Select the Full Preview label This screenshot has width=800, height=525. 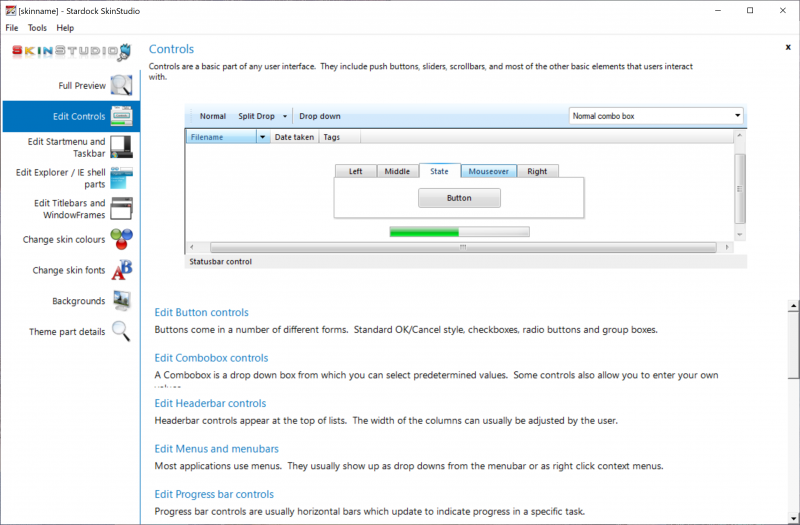coord(82,85)
